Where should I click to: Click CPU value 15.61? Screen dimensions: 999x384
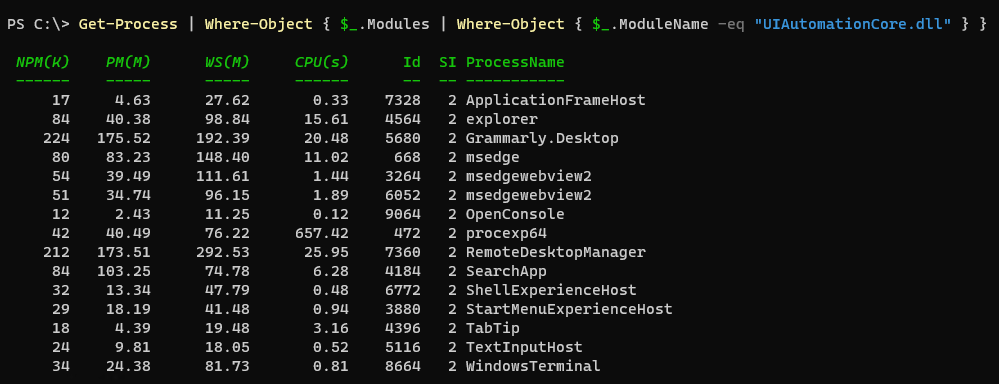[x=326, y=119]
